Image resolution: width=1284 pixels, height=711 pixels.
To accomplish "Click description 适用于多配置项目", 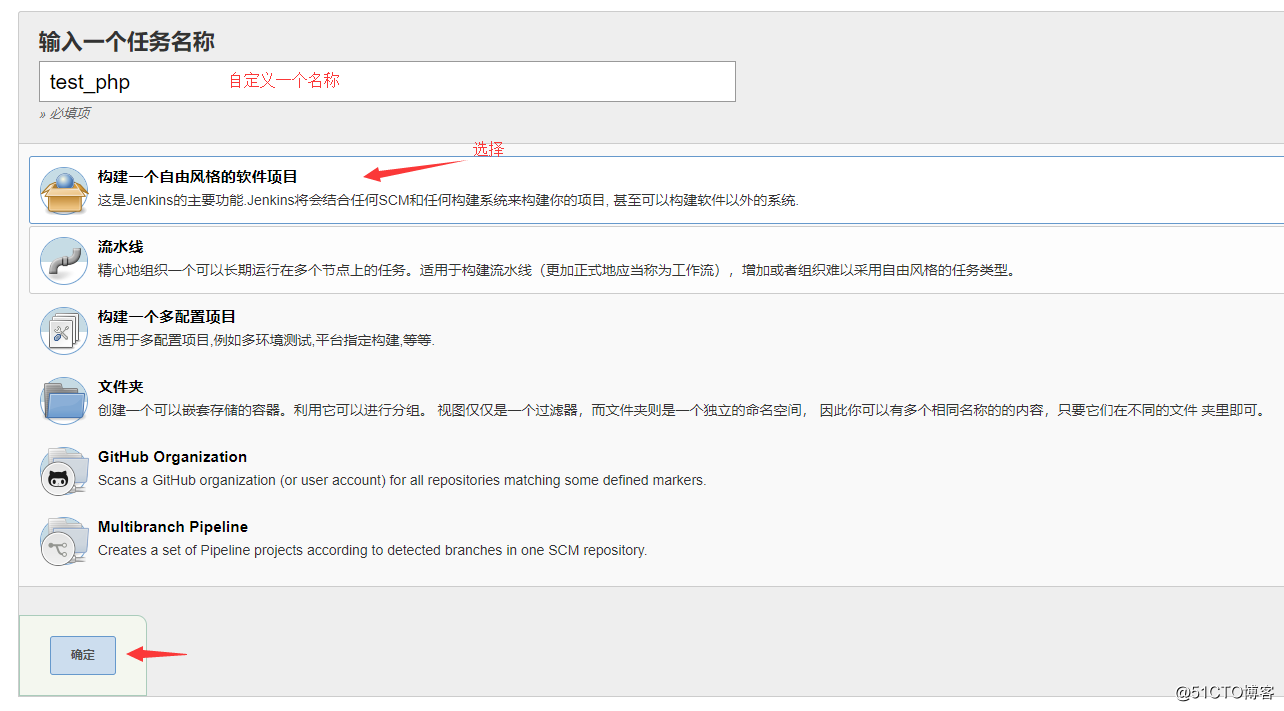I will [266, 340].
